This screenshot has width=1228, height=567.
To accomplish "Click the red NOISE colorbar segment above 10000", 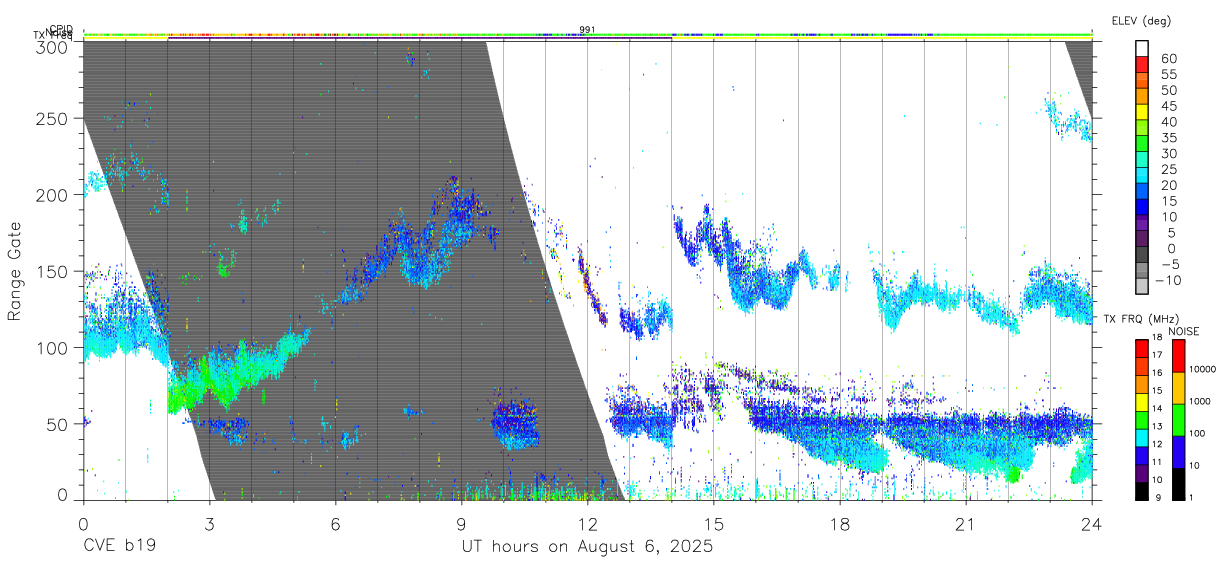I will tap(1178, 356).
